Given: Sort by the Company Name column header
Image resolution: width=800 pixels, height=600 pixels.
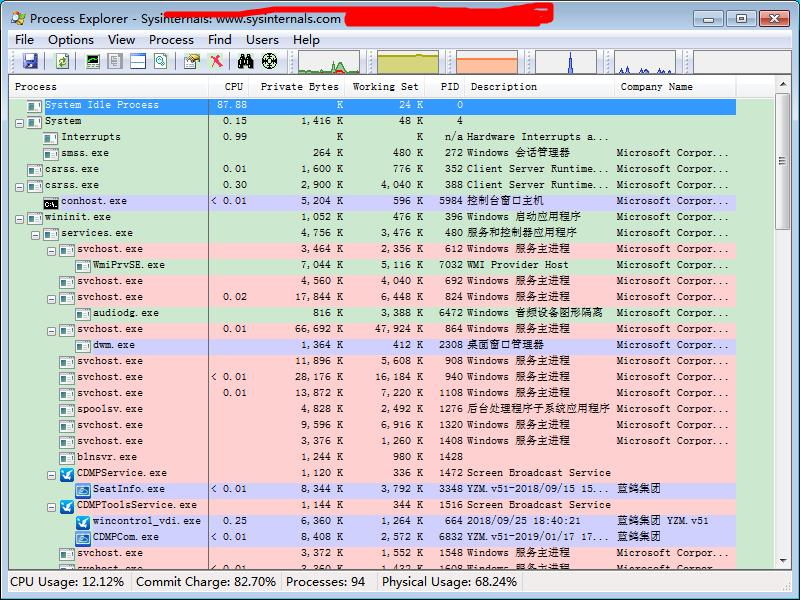Looking at the screenshot, I should 675,87.
